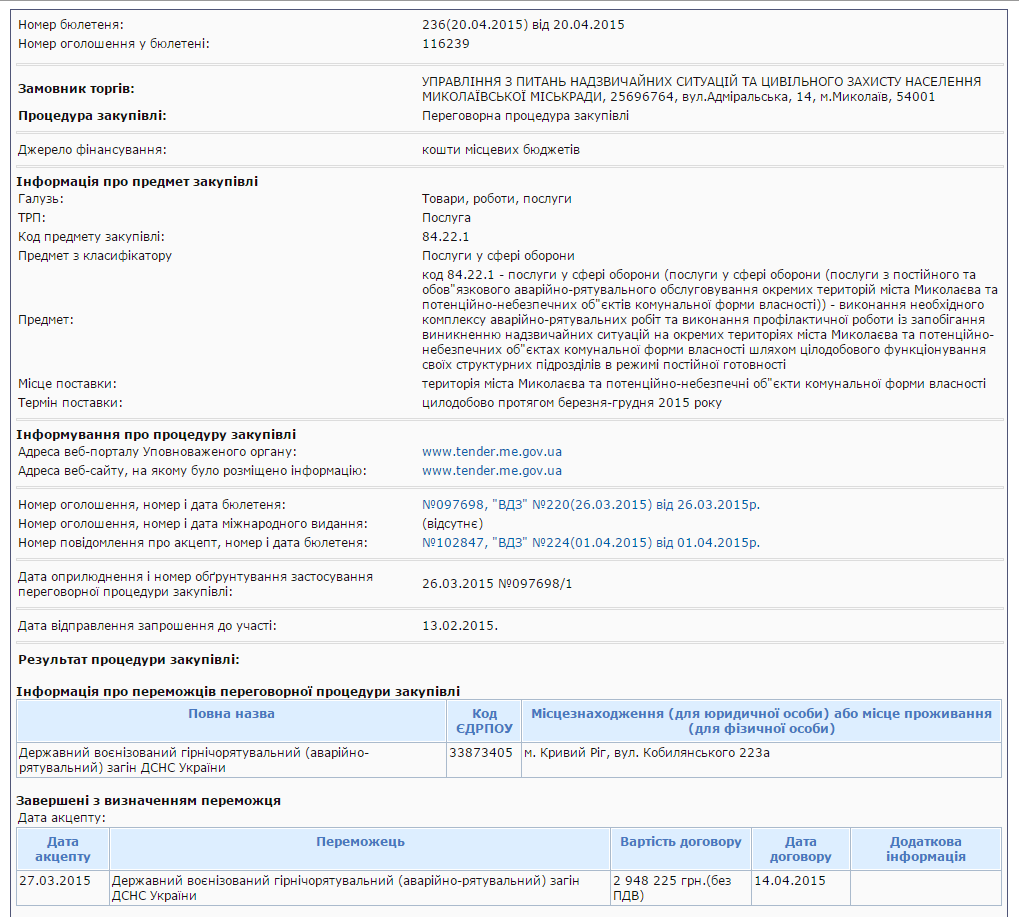Select the ЄДРПОУ code 33873405 cell

pos(481,753)
